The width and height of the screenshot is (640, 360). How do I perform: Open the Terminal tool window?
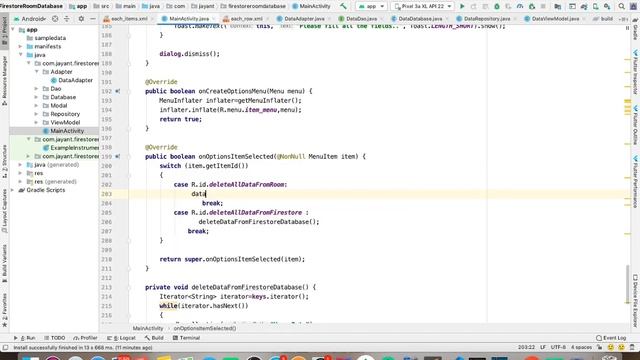186,338
